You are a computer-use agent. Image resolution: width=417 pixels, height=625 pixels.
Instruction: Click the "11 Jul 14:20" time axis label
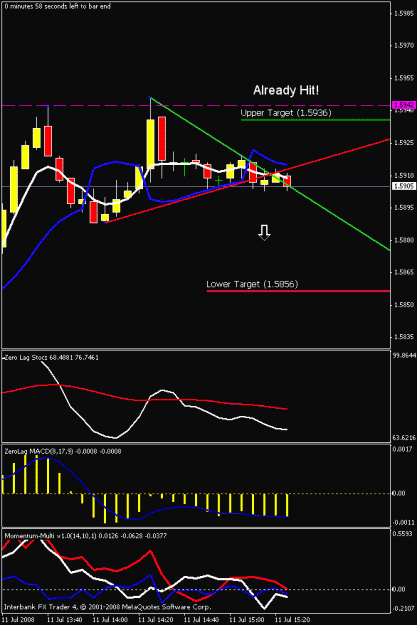(156, 620)
